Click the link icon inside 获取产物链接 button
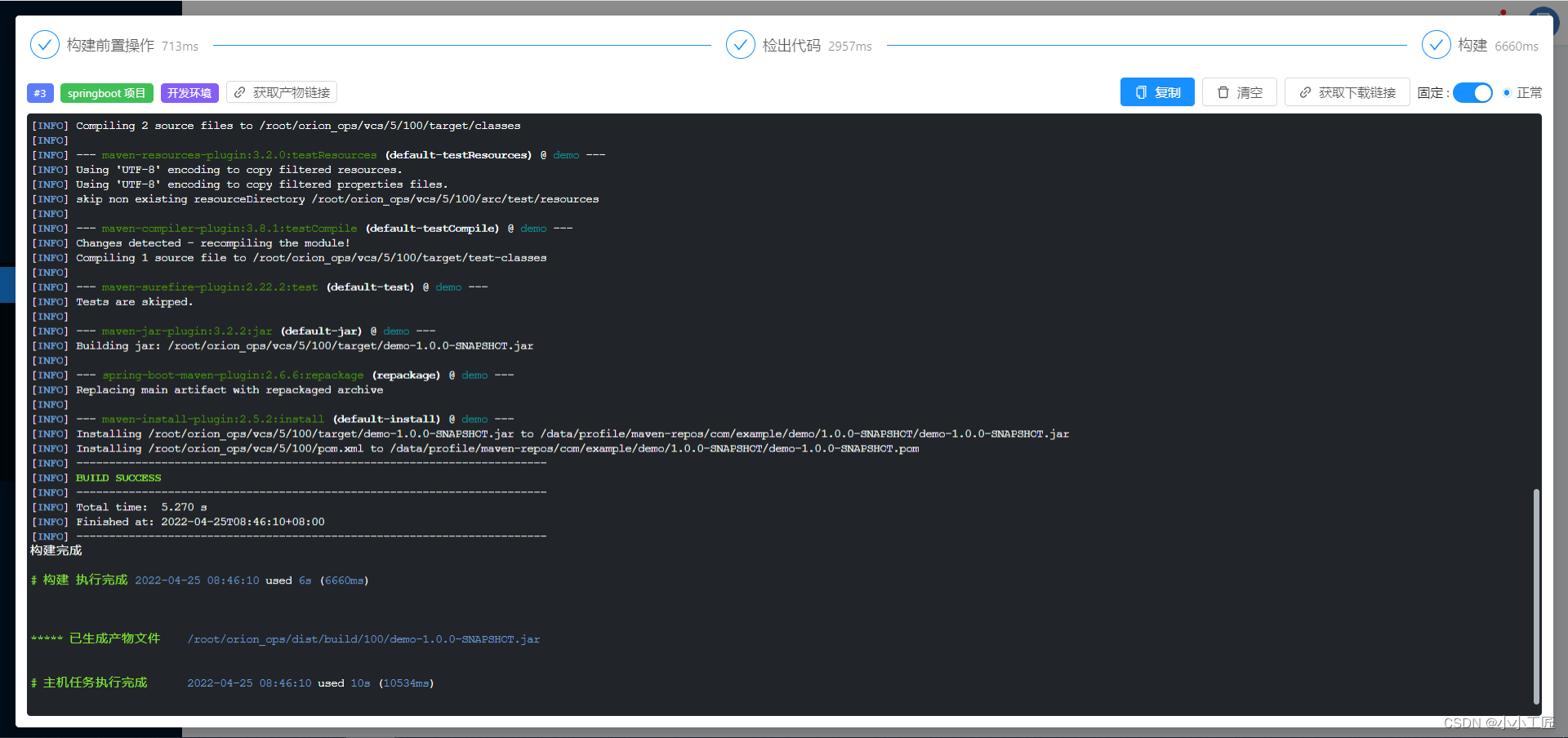 pyautogui.click(x=238, y=91)
